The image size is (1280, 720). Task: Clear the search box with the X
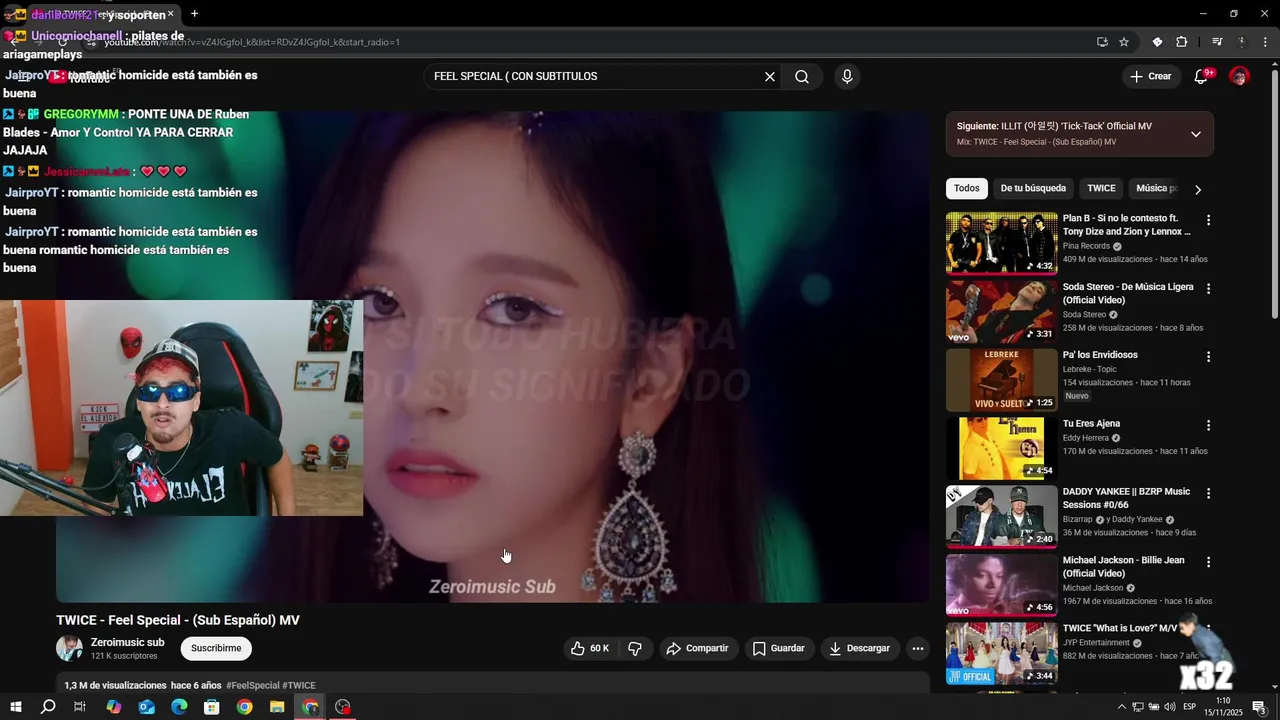[770, 77]
